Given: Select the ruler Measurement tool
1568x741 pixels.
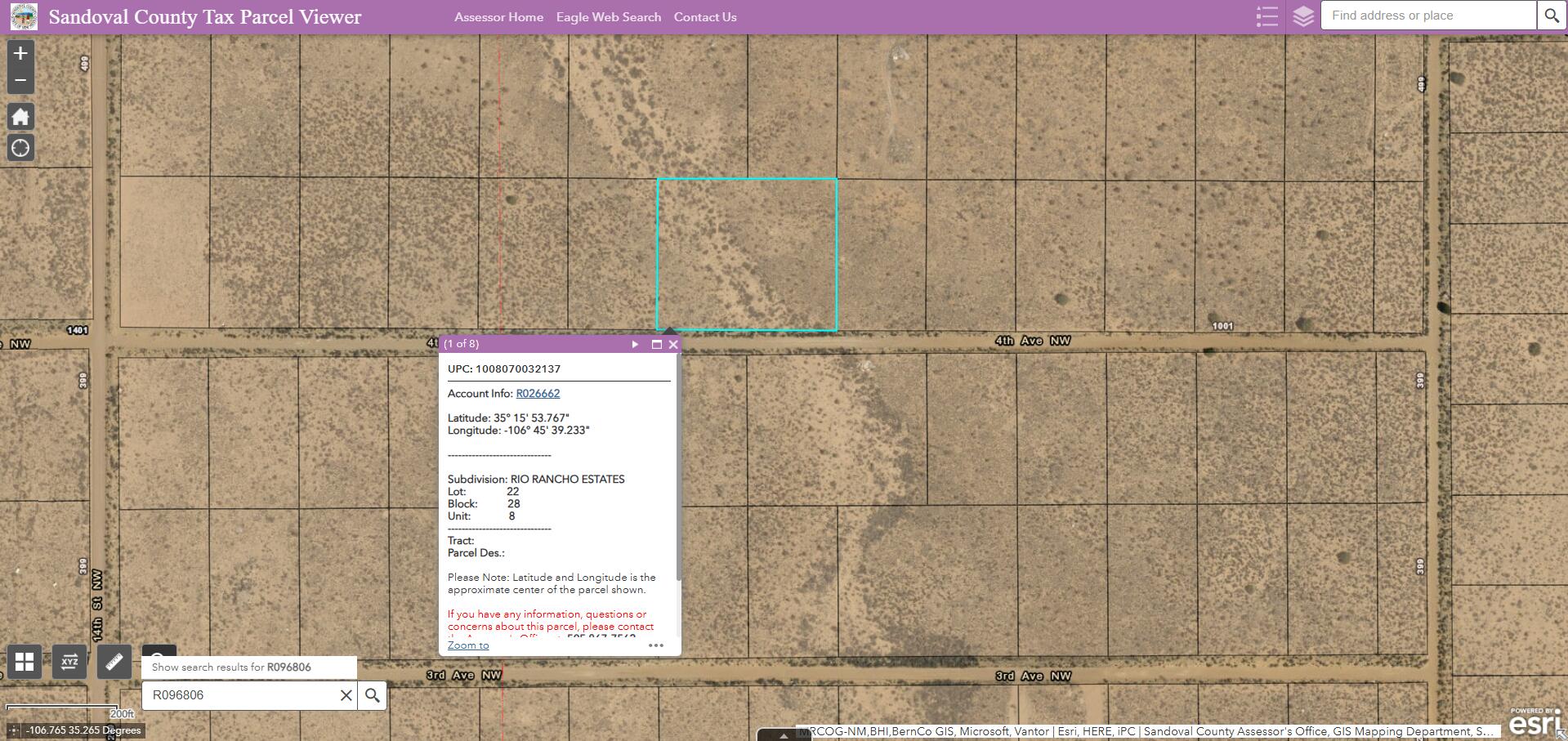Looking at the screenshot, I should click(114, 662).
